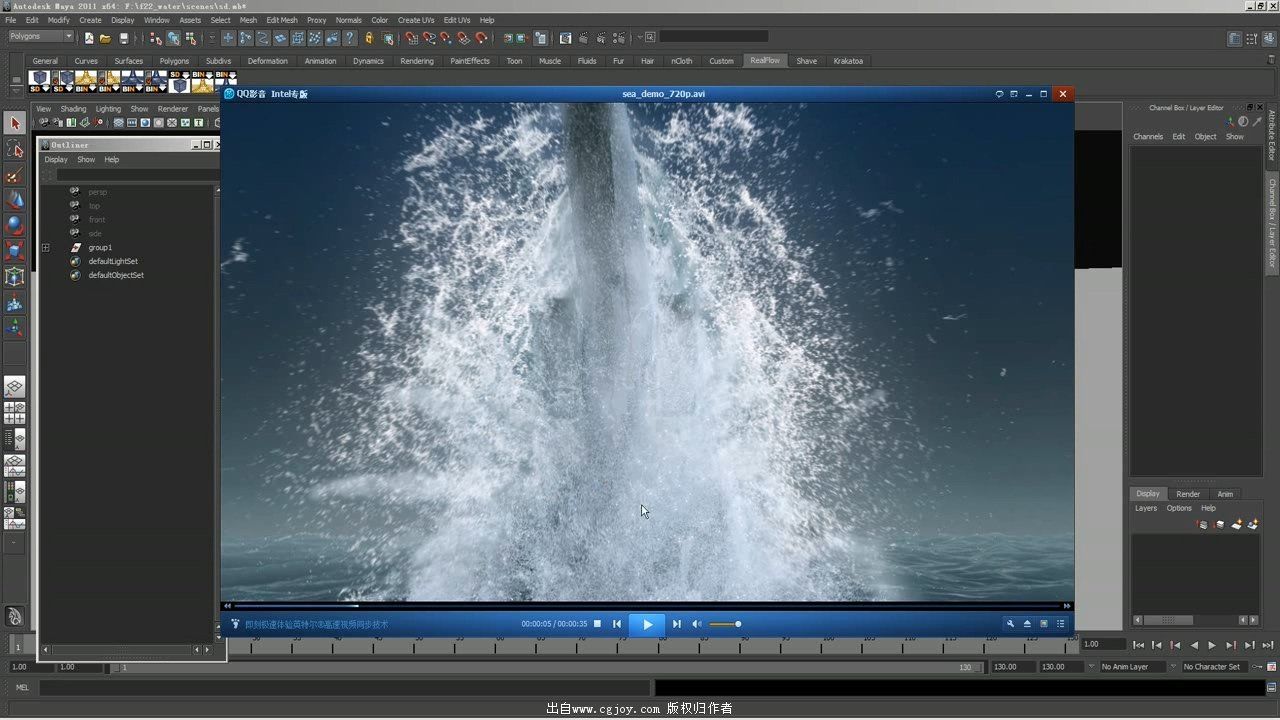The height and width of the screenshot is (720, 1280).
Task: Click the stop button in QQ player
Action: (x=597, y=624)
